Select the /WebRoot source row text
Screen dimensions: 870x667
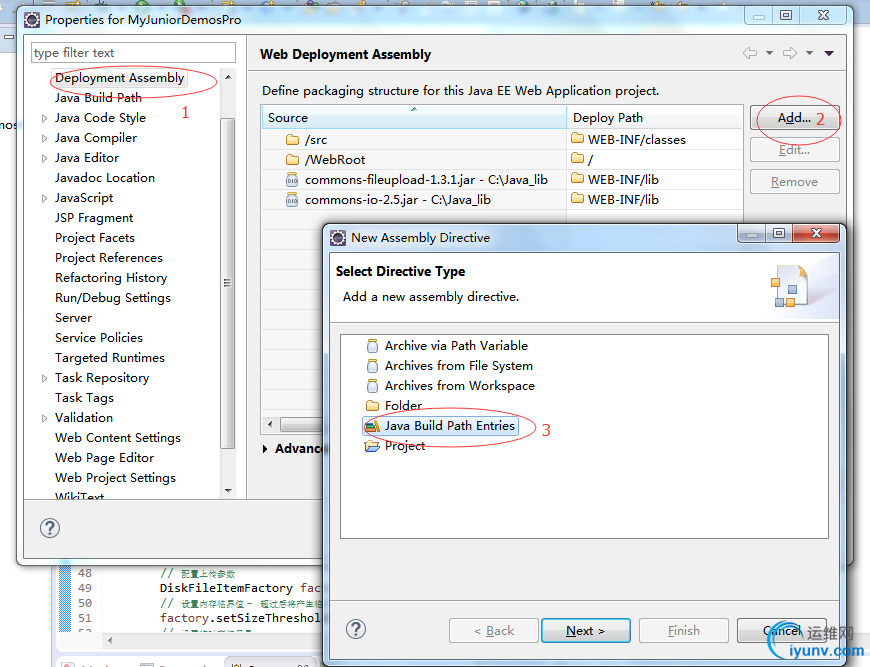point(335,160)
